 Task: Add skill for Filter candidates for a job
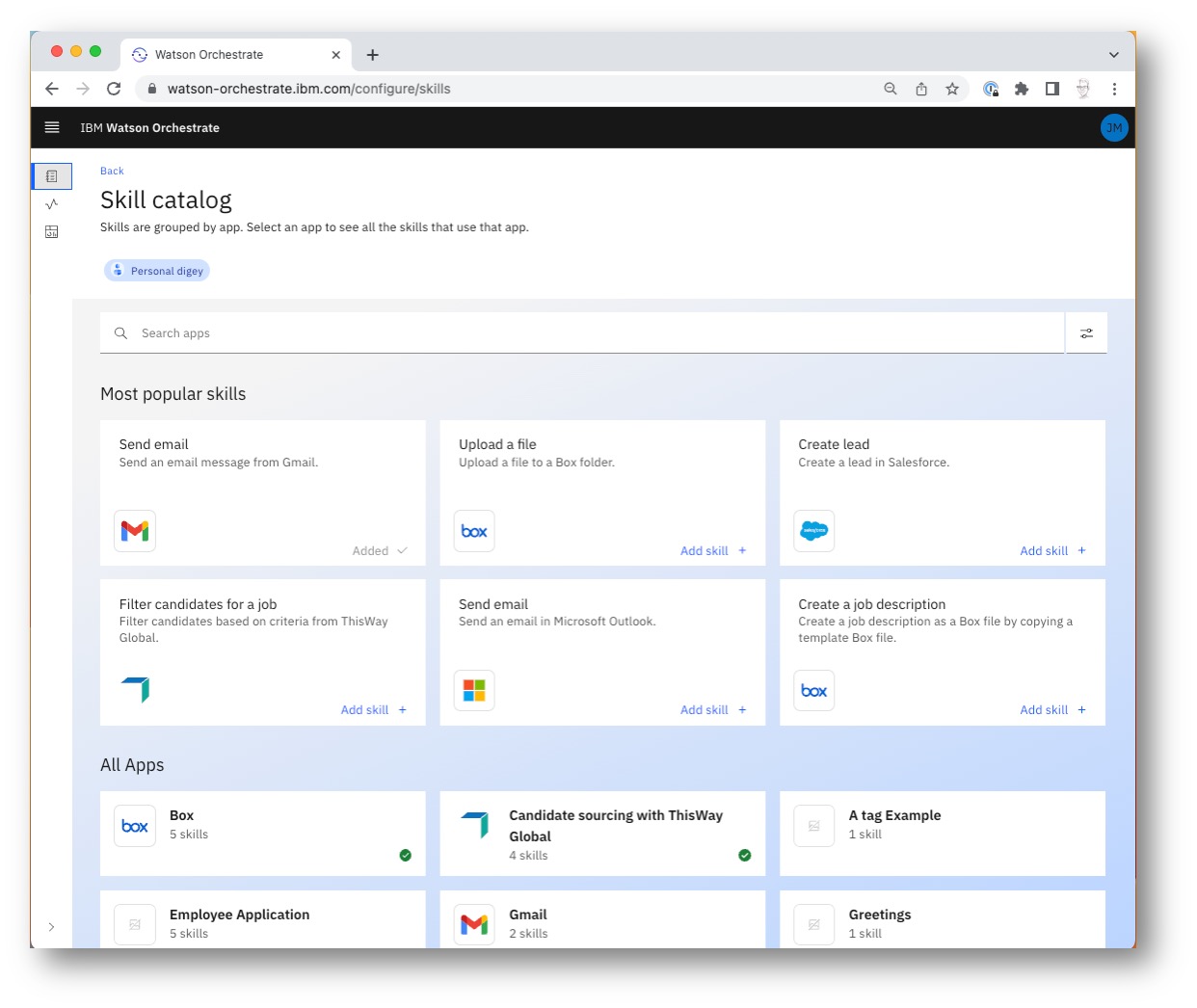[x=374, y=709]
